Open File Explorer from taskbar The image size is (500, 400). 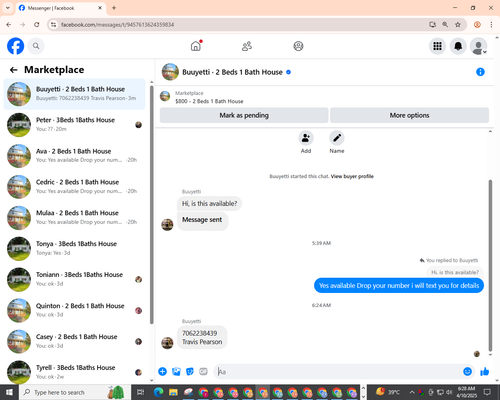click(173, 392)
